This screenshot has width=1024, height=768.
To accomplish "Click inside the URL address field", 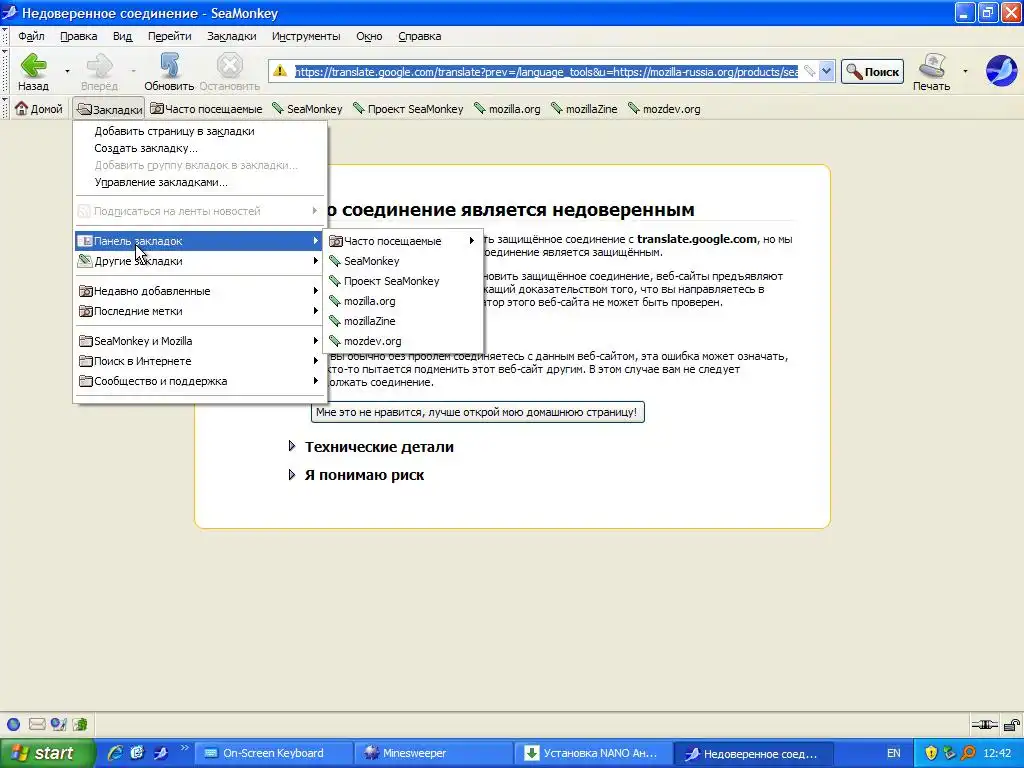I will click(x=545, y=71).
